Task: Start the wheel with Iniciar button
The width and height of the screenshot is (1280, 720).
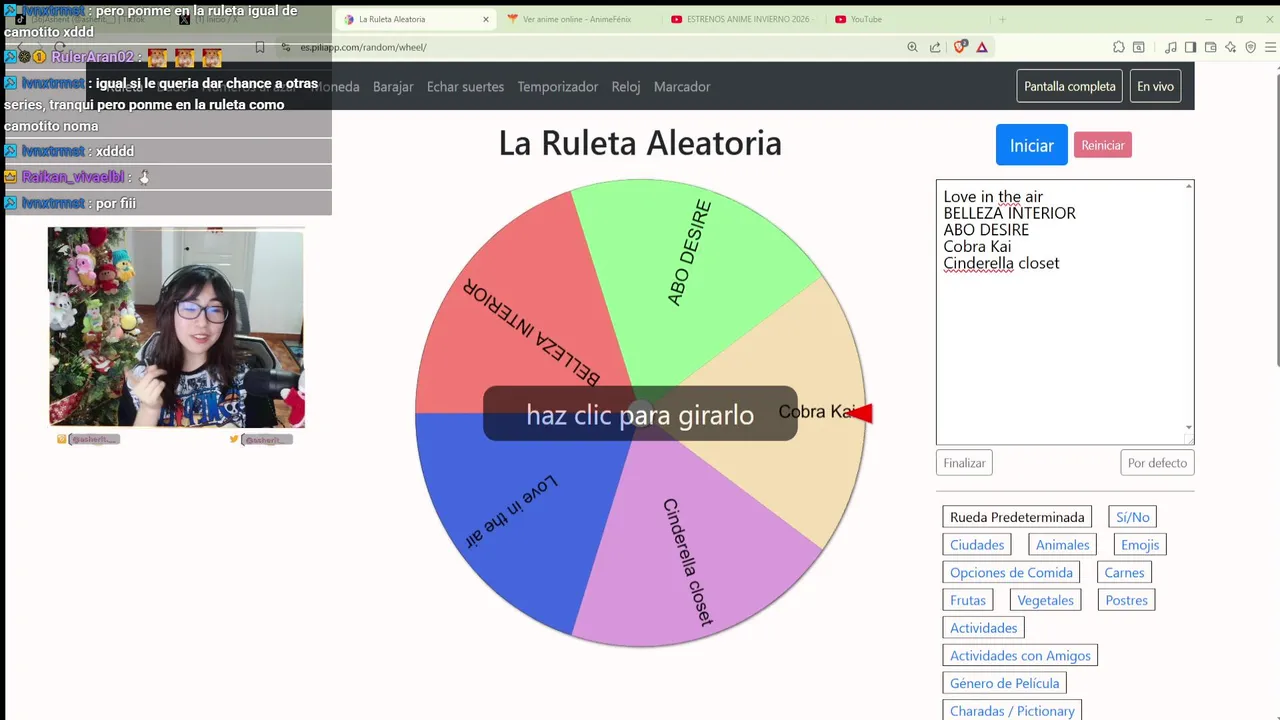Action: (x=1031, y=145)
